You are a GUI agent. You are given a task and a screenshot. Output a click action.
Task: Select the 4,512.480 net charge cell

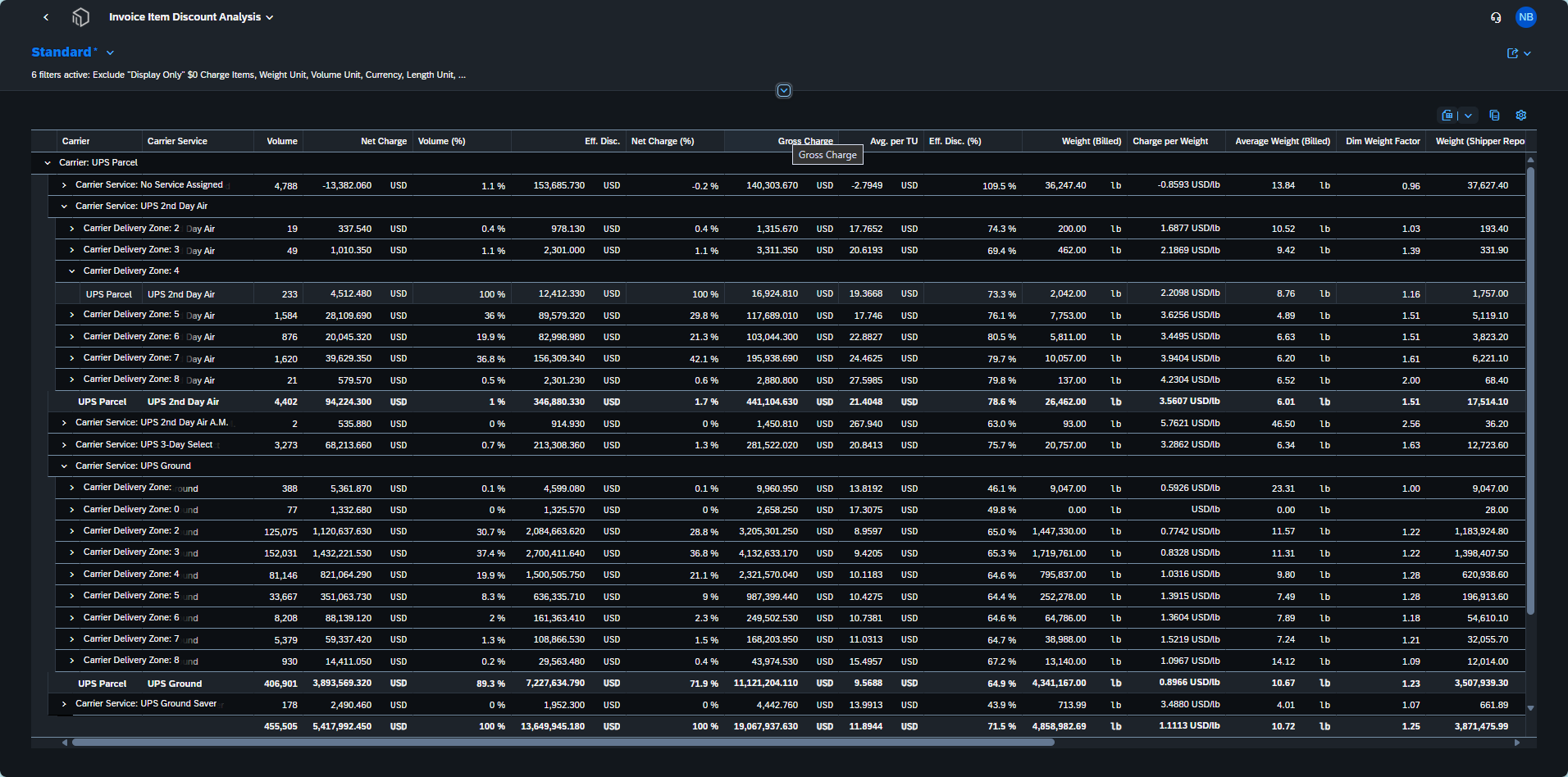coord(358,293)
